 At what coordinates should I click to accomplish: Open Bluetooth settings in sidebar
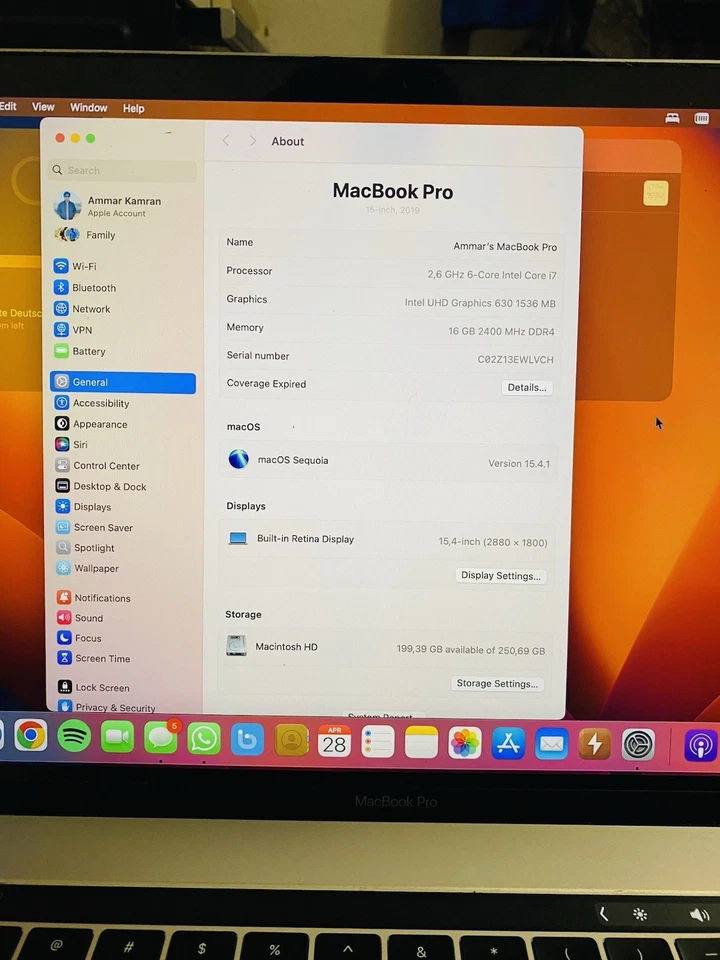coord(84,287)
